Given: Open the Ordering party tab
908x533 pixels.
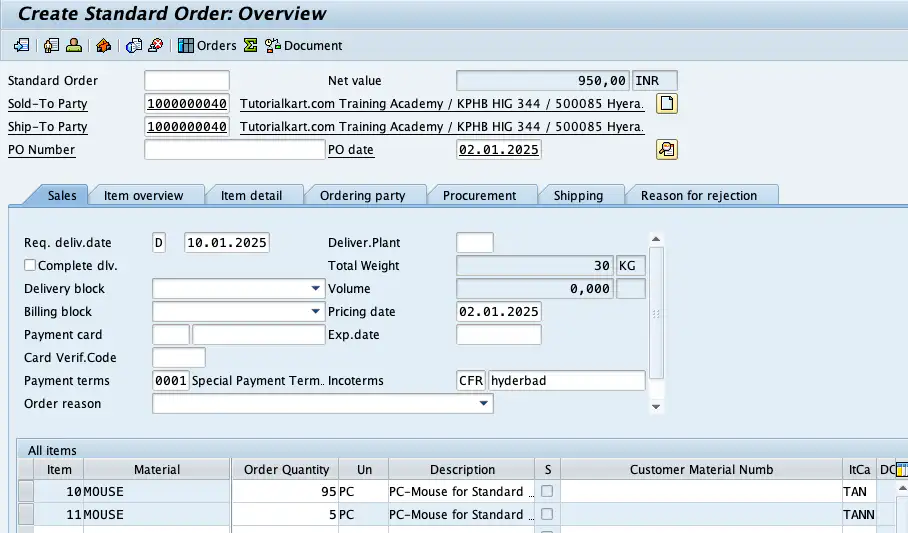Looking at the screenshot, I should point(363,195).
